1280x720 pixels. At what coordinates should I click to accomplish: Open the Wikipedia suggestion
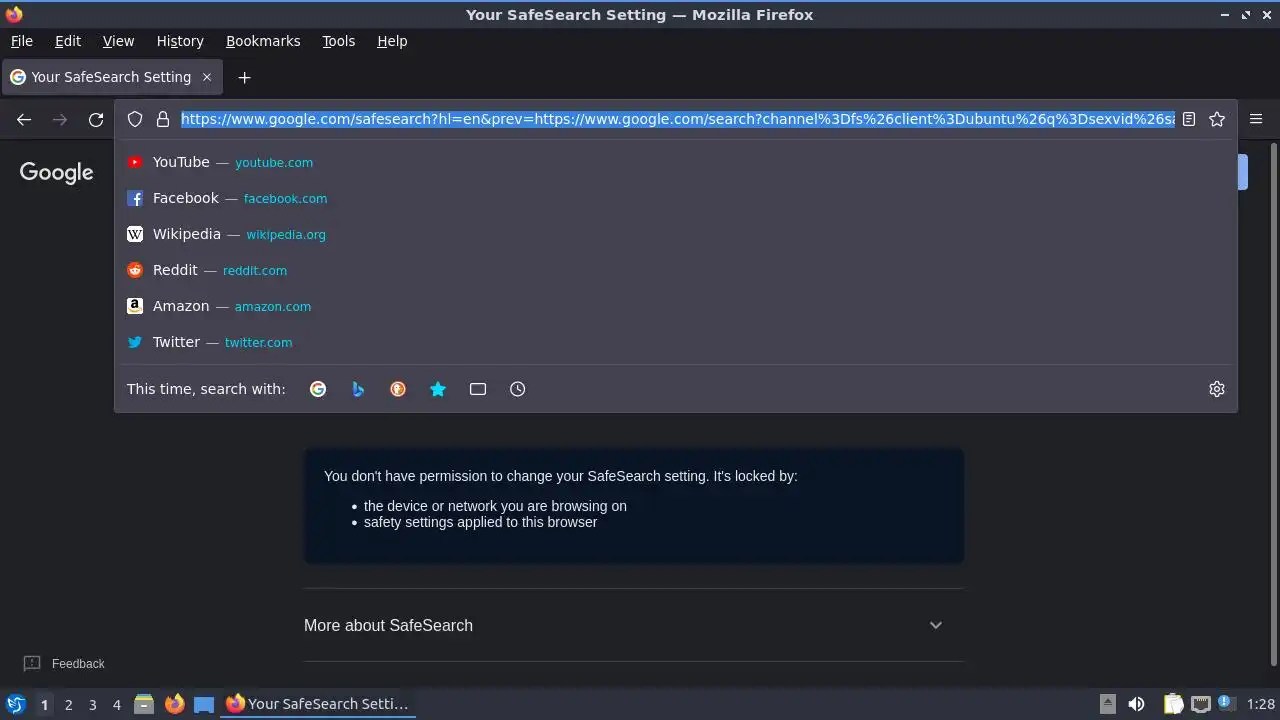676,234
